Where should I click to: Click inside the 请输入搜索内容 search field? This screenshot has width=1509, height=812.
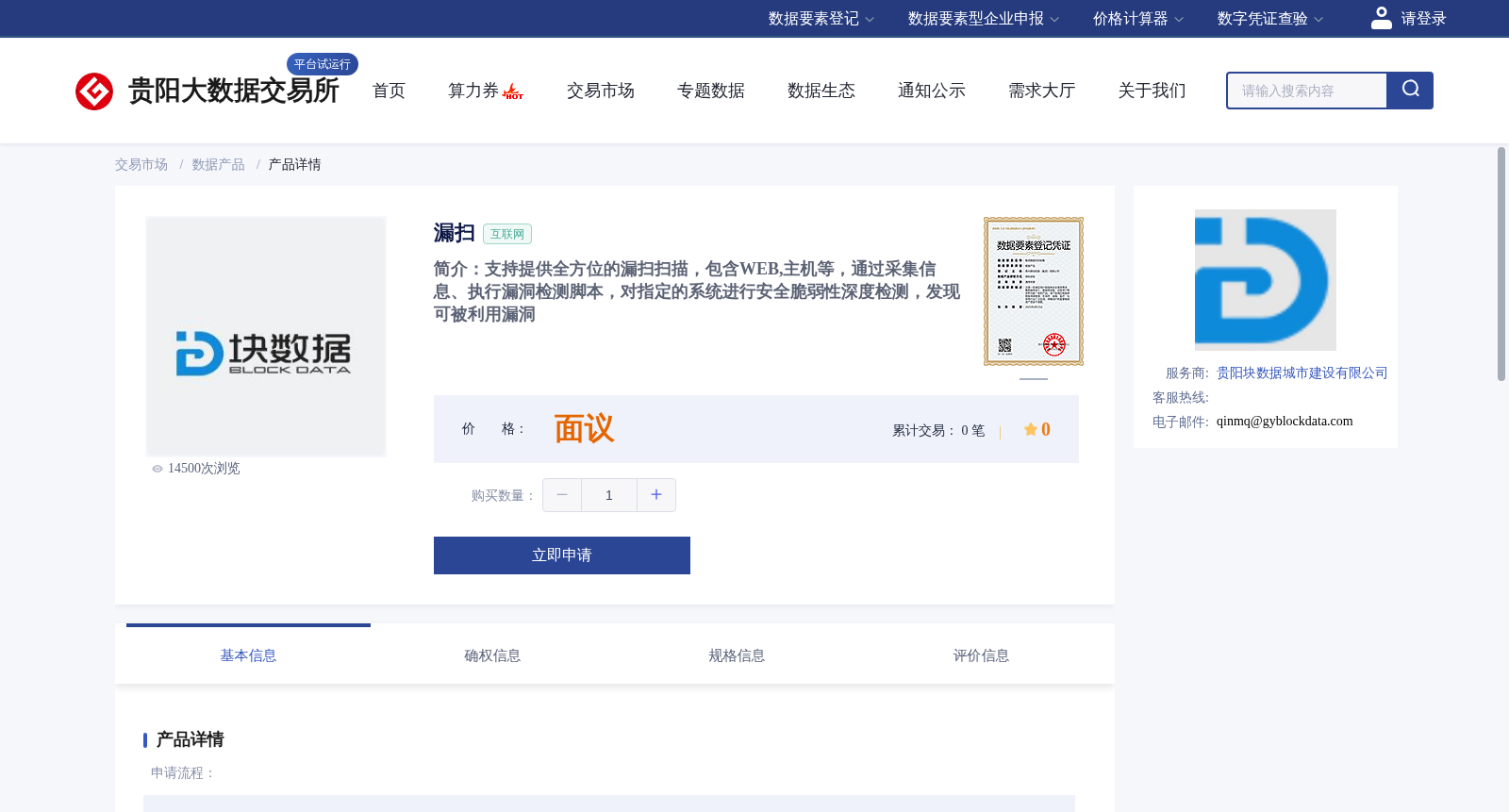[x=1307, y=91]
